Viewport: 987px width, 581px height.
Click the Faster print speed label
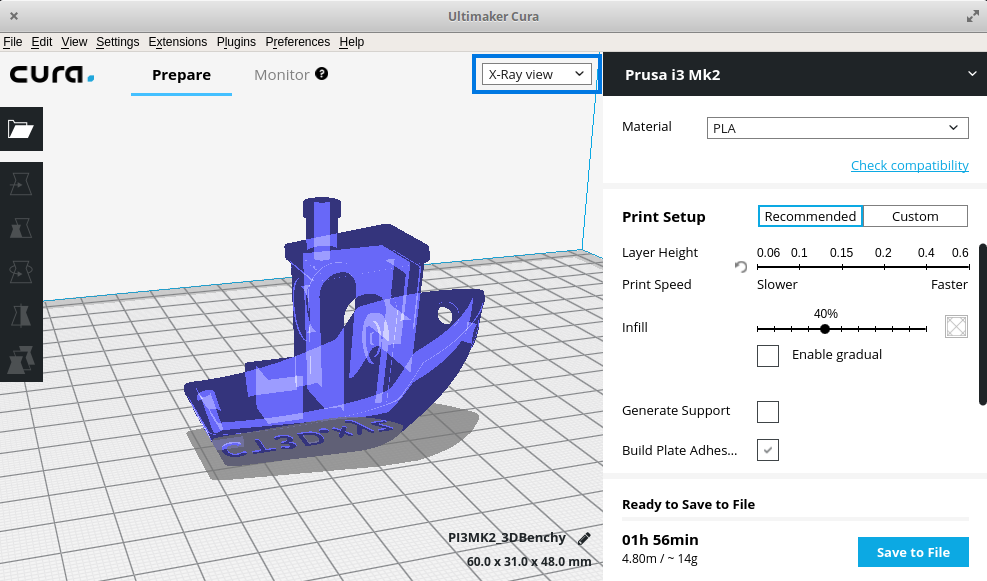(x=949, y=285)
